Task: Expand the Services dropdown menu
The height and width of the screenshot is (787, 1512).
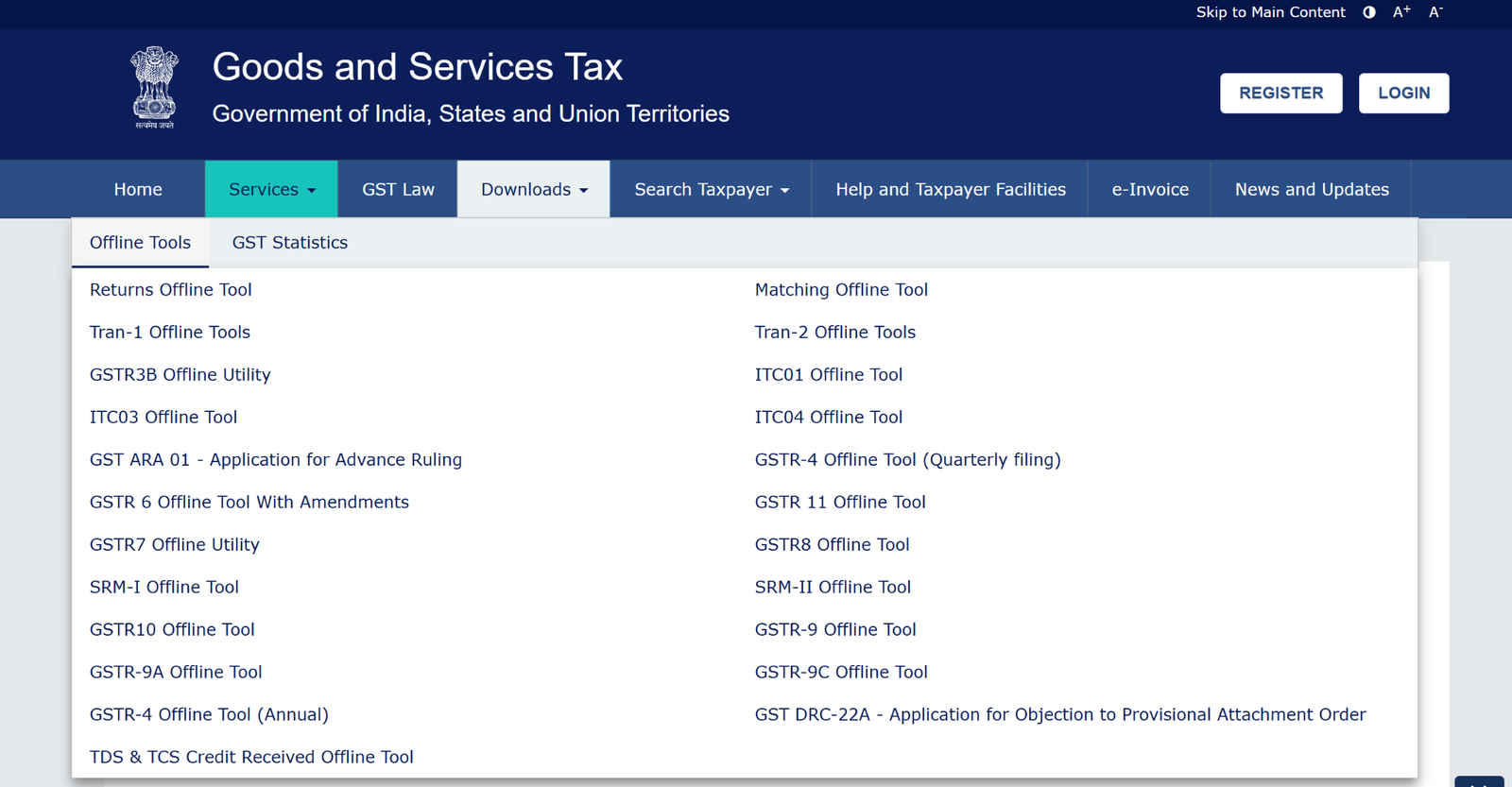Action: pyautogui.click(x=271, y=189)
